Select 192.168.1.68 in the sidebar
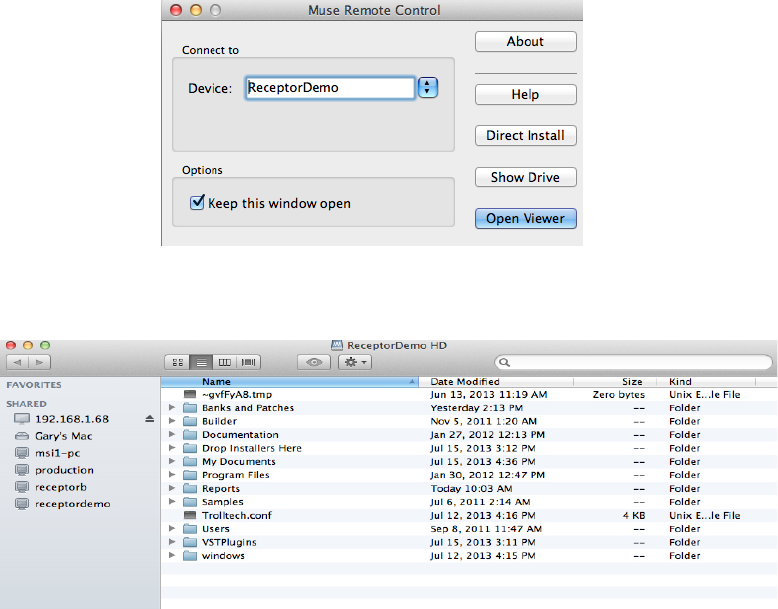 tap(72, 419)
